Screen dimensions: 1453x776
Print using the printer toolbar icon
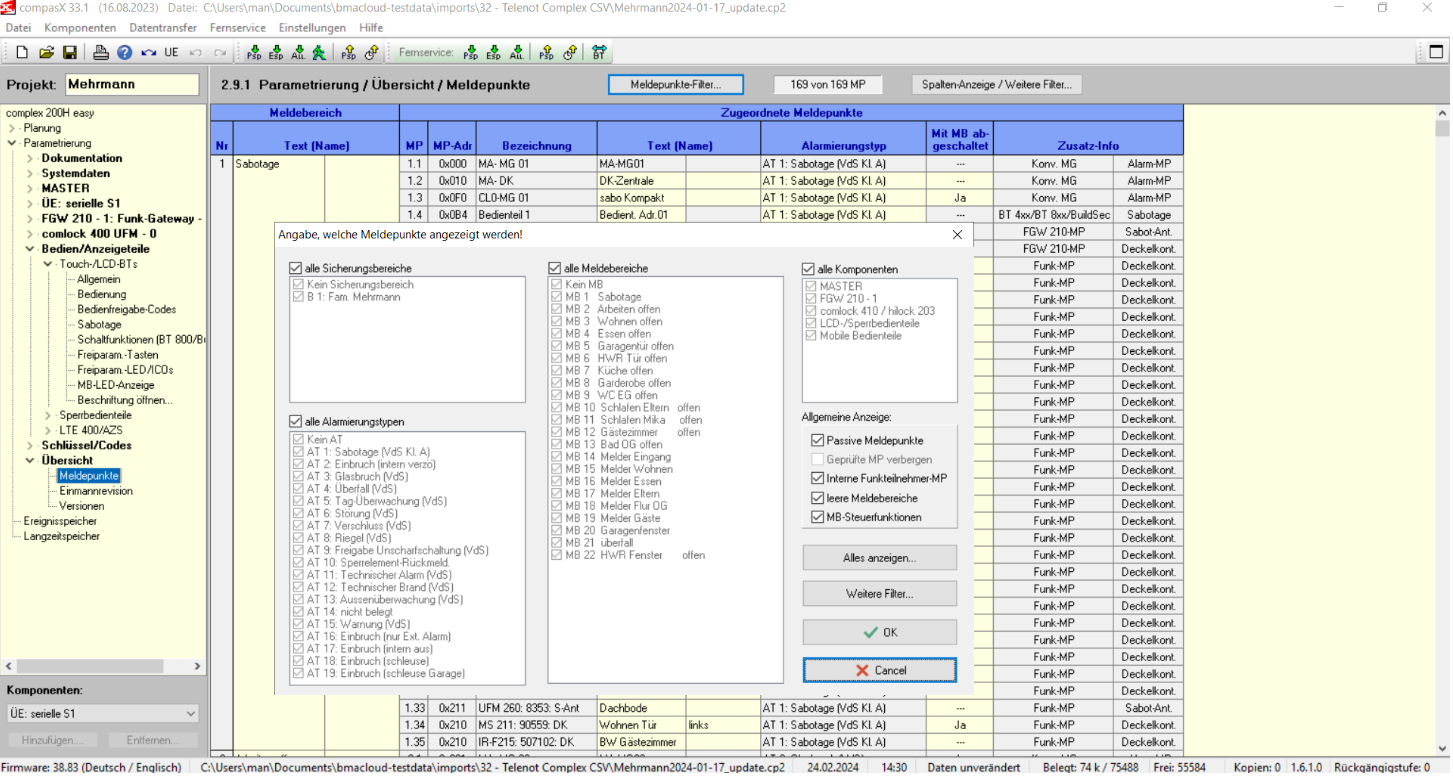(101, 52)
